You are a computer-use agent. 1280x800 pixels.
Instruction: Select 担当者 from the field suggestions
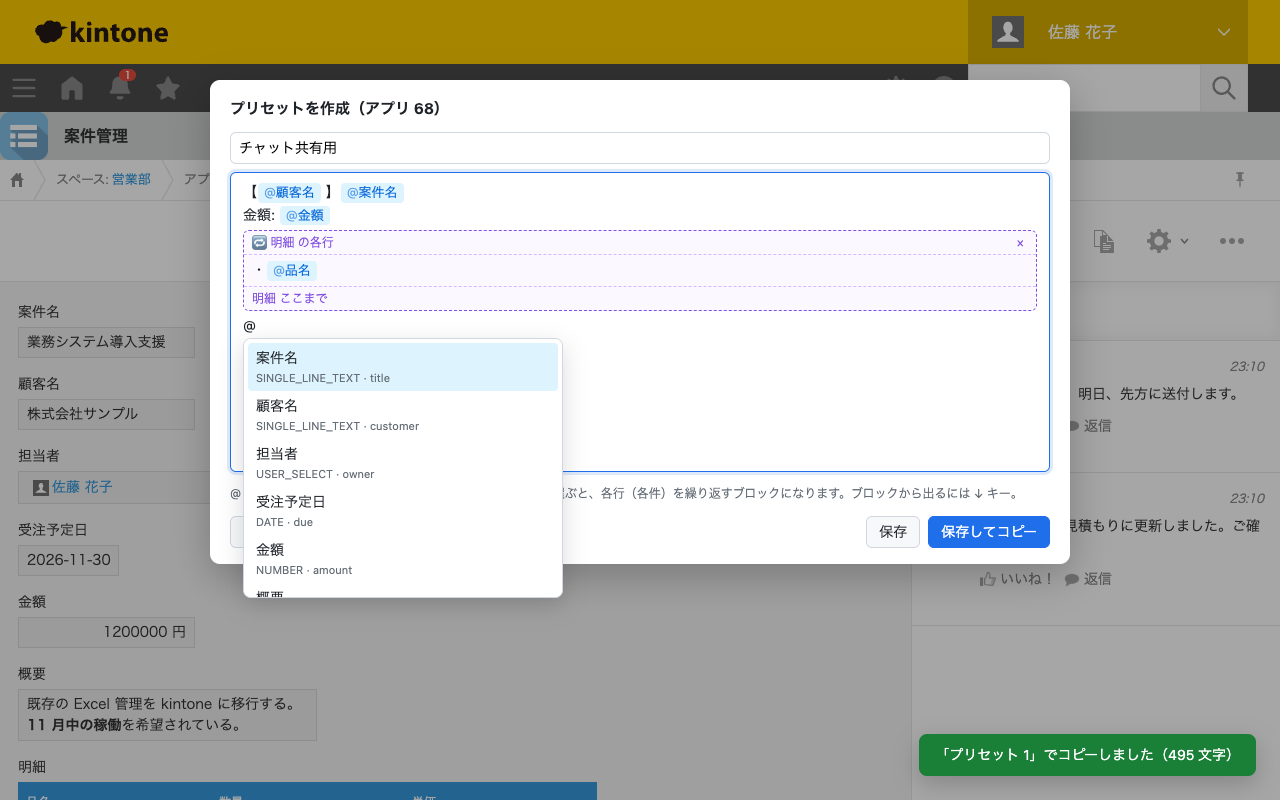(x=403, y=463)
